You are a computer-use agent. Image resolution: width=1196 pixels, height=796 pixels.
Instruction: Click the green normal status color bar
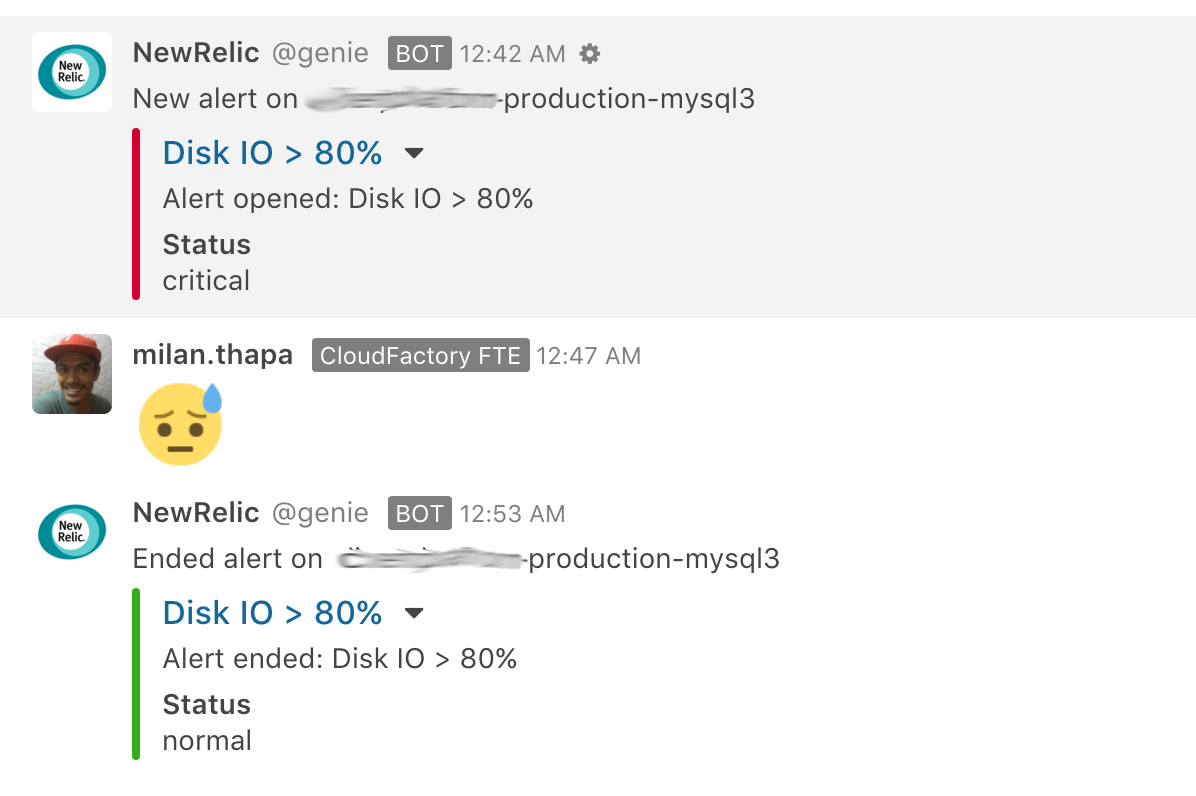click(136, 674)
